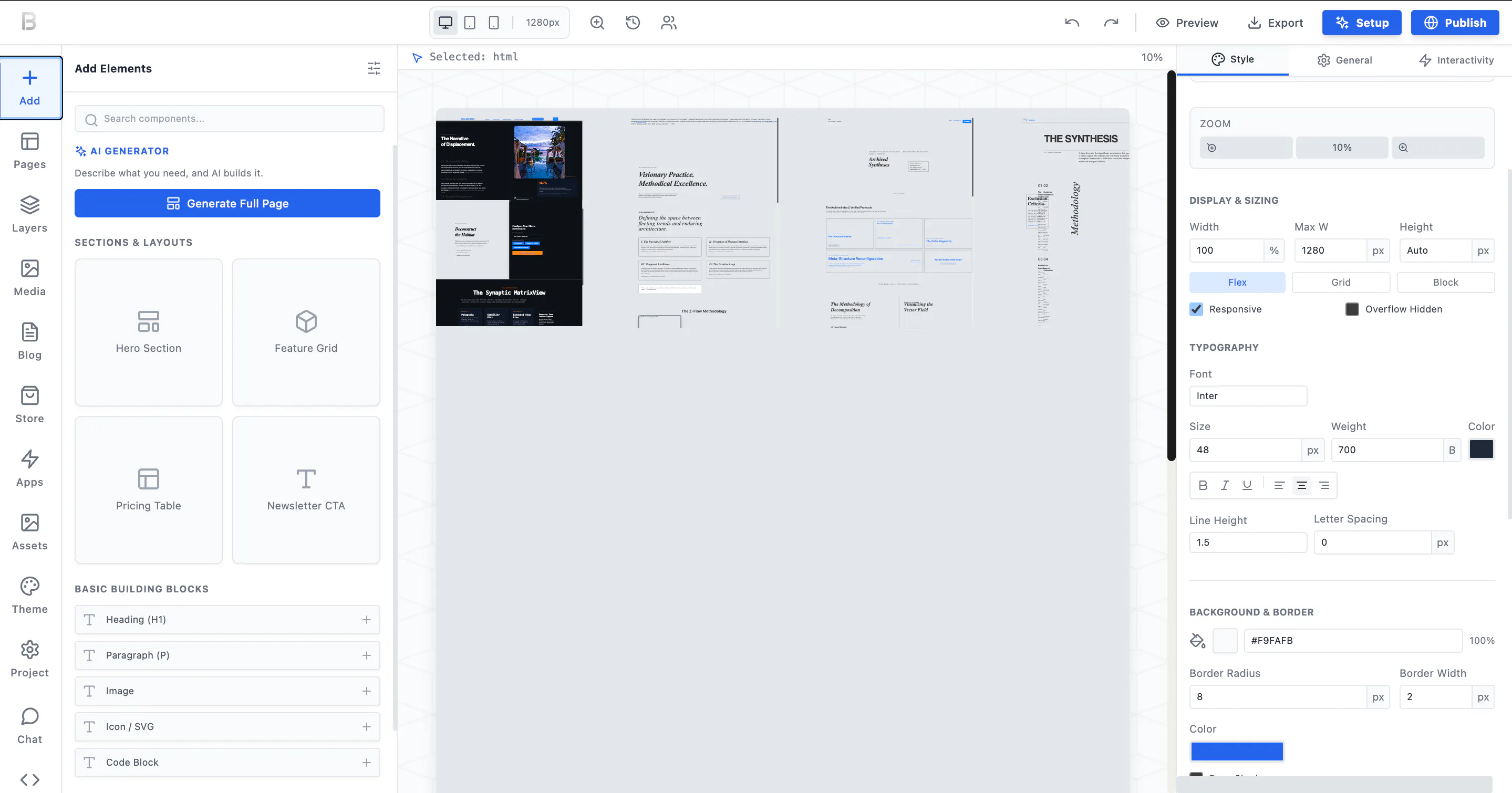Open the Add elements filter settings icon
Image resolution: width=1512 pixels, height=793 pixels.
(x=374, y=69)
